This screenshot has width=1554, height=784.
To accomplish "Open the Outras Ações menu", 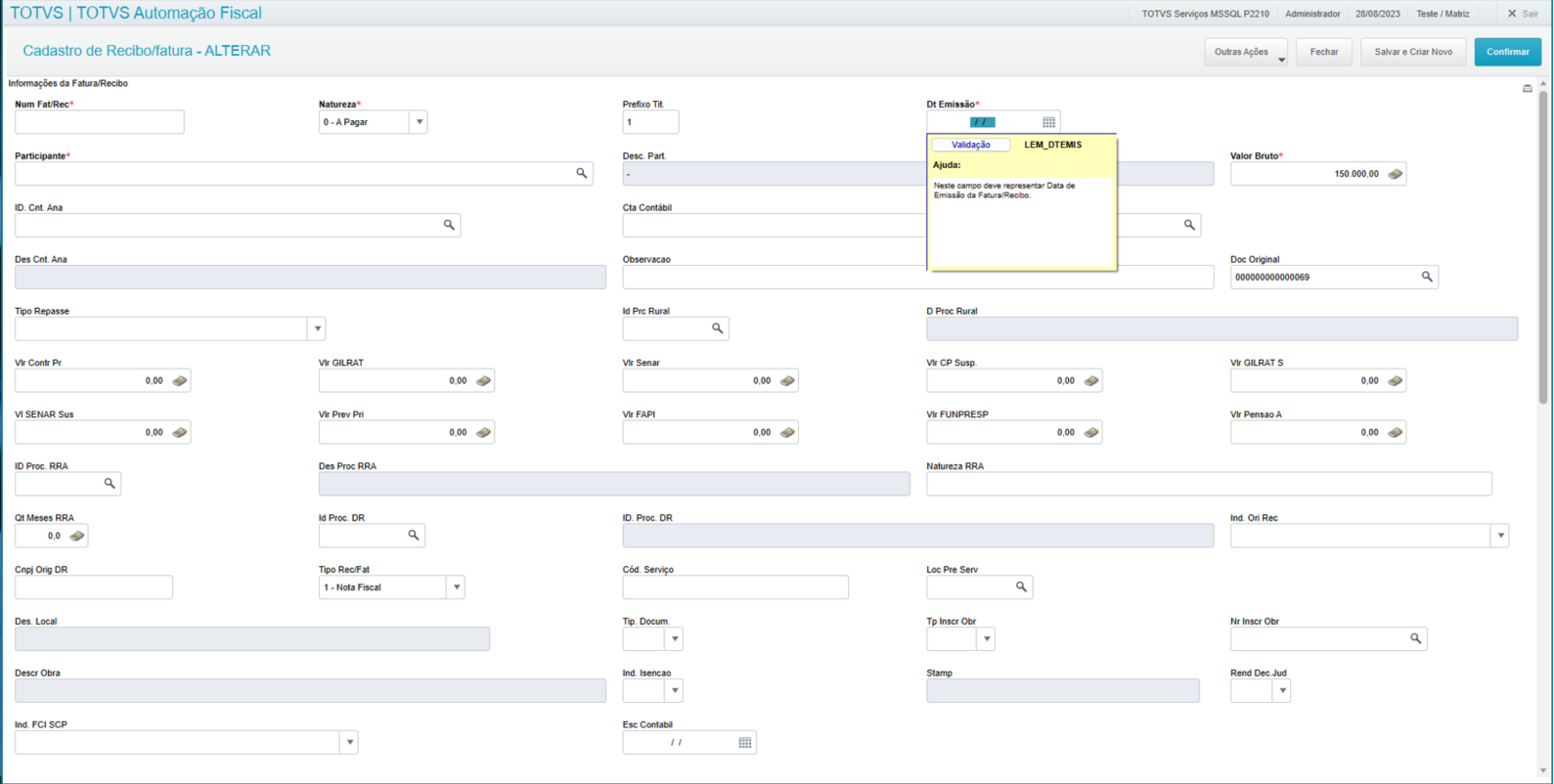I will pos(1246,52).
